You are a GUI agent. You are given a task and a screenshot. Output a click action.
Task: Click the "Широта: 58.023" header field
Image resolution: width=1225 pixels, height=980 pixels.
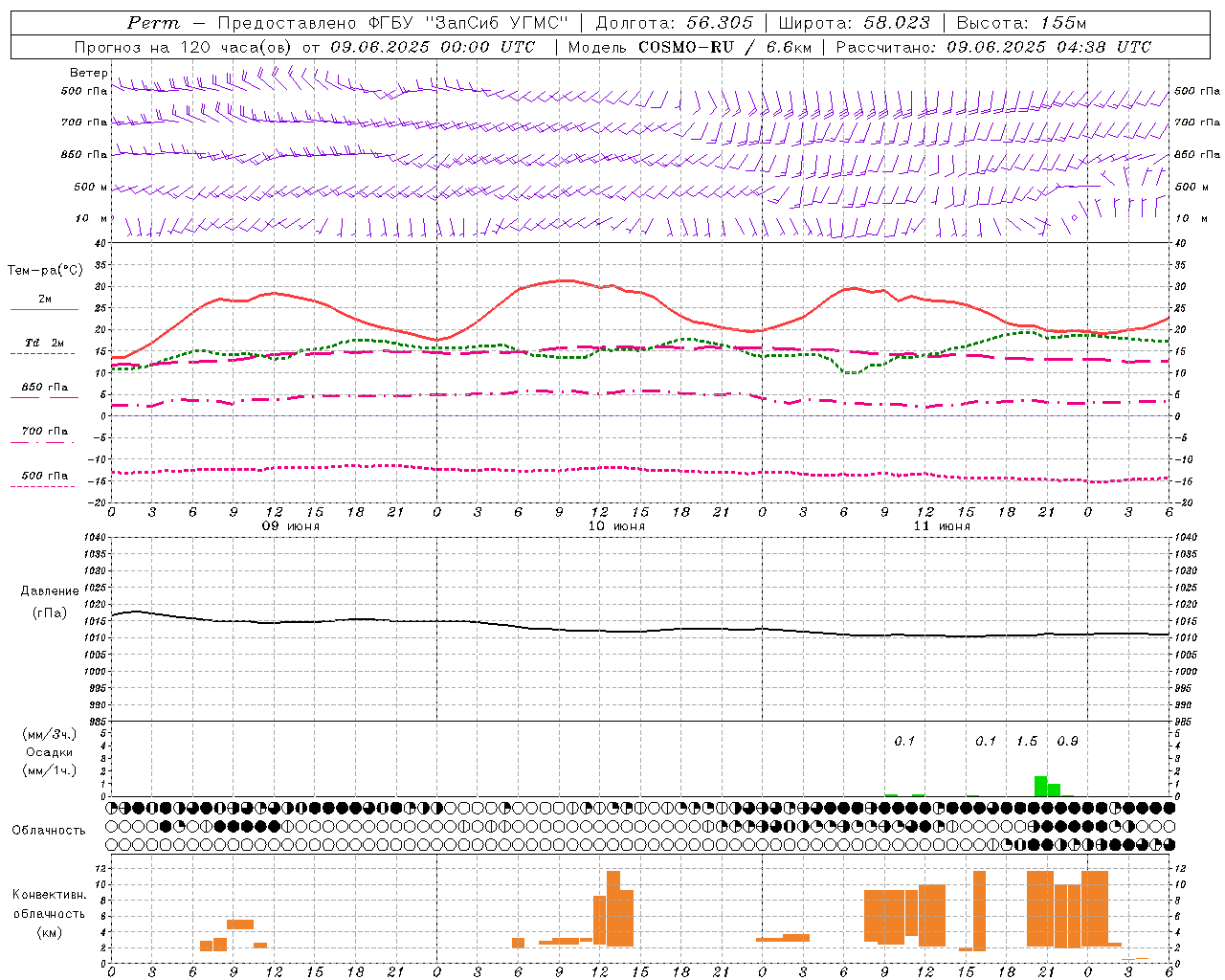coord(854,23)
